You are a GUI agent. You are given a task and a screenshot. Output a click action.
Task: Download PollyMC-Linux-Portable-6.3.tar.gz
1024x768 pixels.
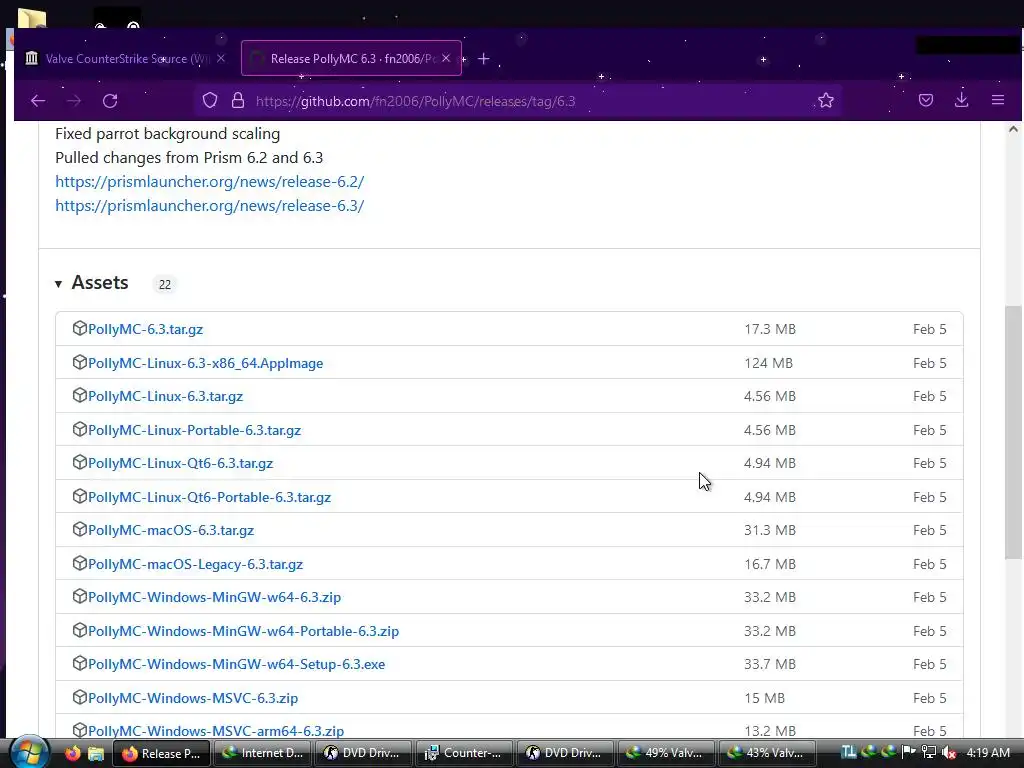coord(195,430)
